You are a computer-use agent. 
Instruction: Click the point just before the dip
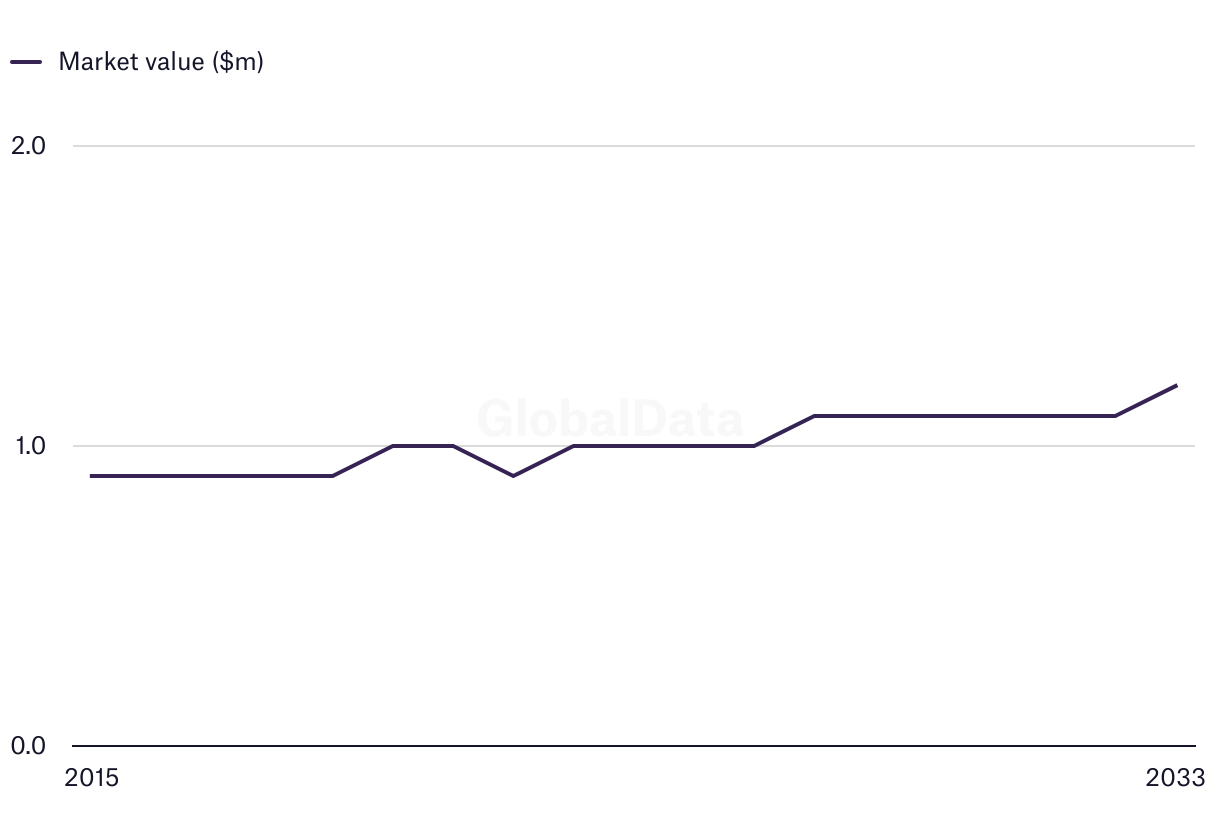(453, 445)
